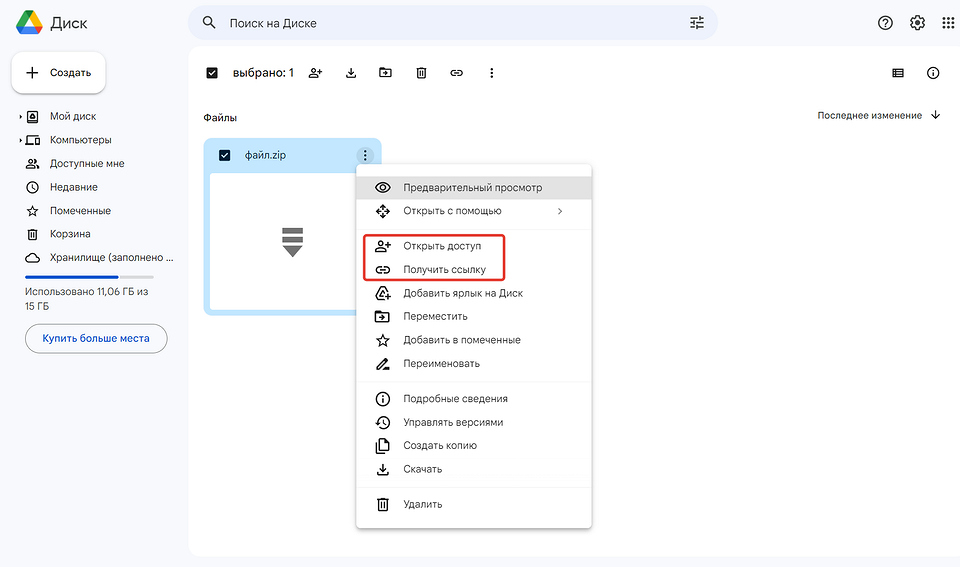The width and height of the screenshot is (960, 567).
Task: Reverse sort direction arrow
Action: coord(935,115)
